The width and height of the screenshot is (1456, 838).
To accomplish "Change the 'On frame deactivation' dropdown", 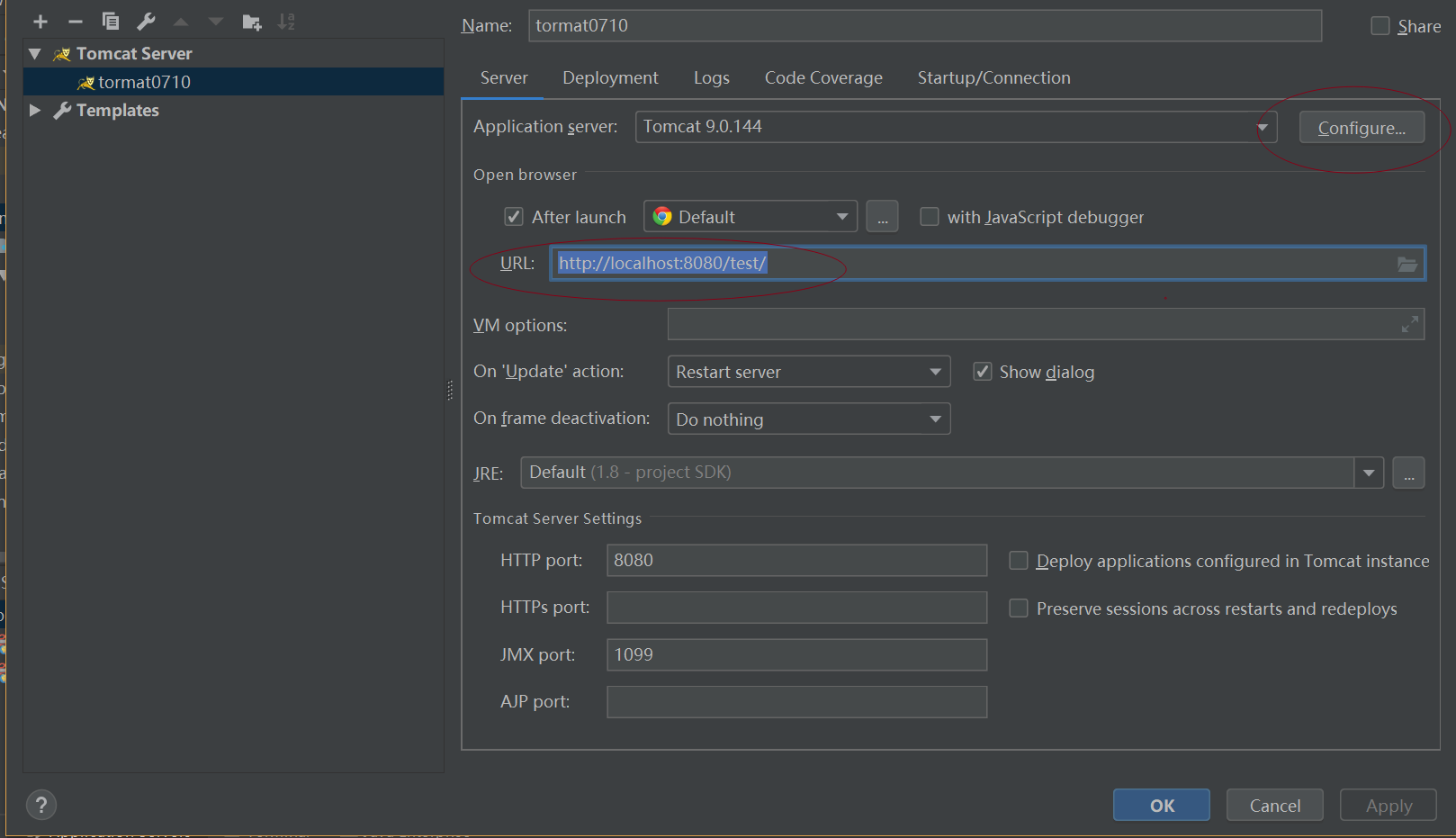I will pos(933,419).
